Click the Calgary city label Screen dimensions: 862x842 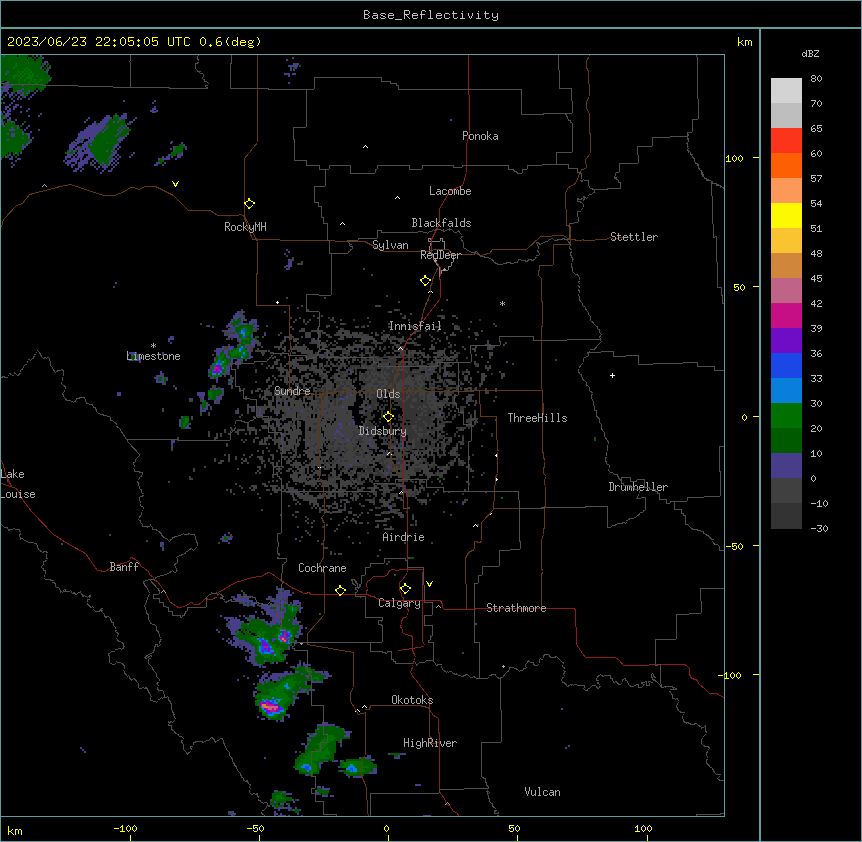pyautogui.click(x=399, y=603)
